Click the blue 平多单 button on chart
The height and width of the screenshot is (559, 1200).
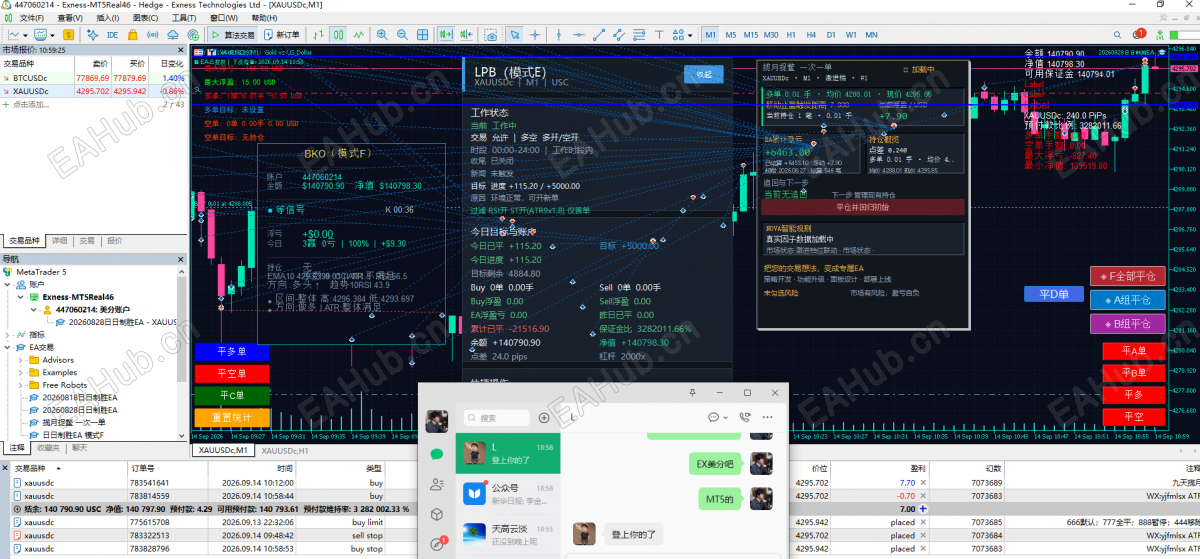click(230, 352)
